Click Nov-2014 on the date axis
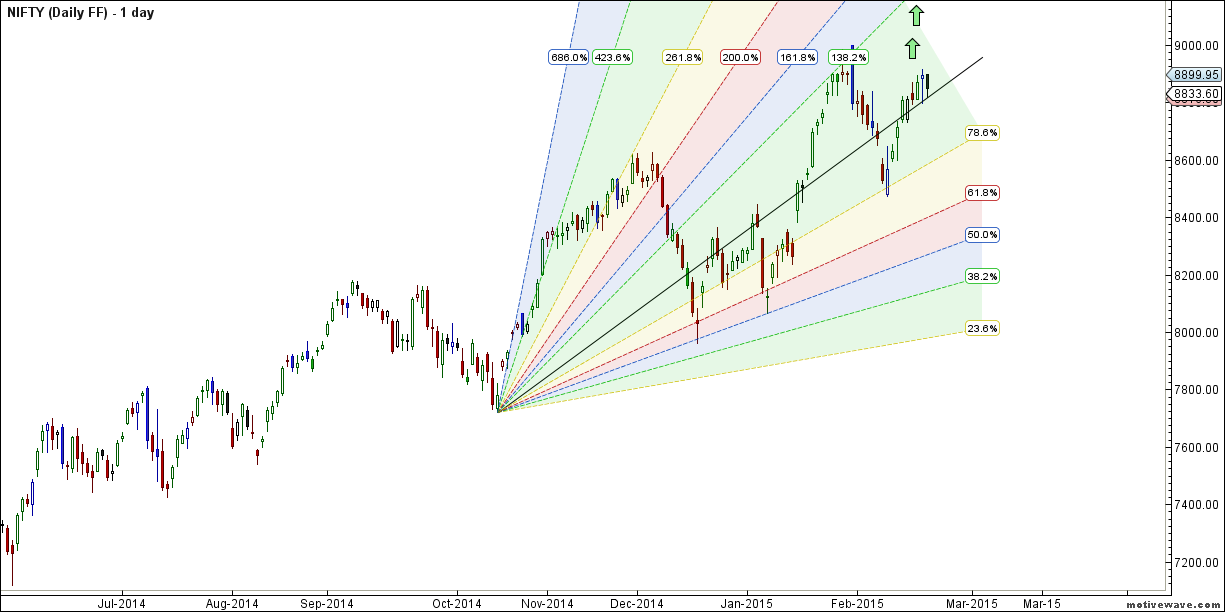The width and height of the screenshot is (1225, 612). (546, 603)
